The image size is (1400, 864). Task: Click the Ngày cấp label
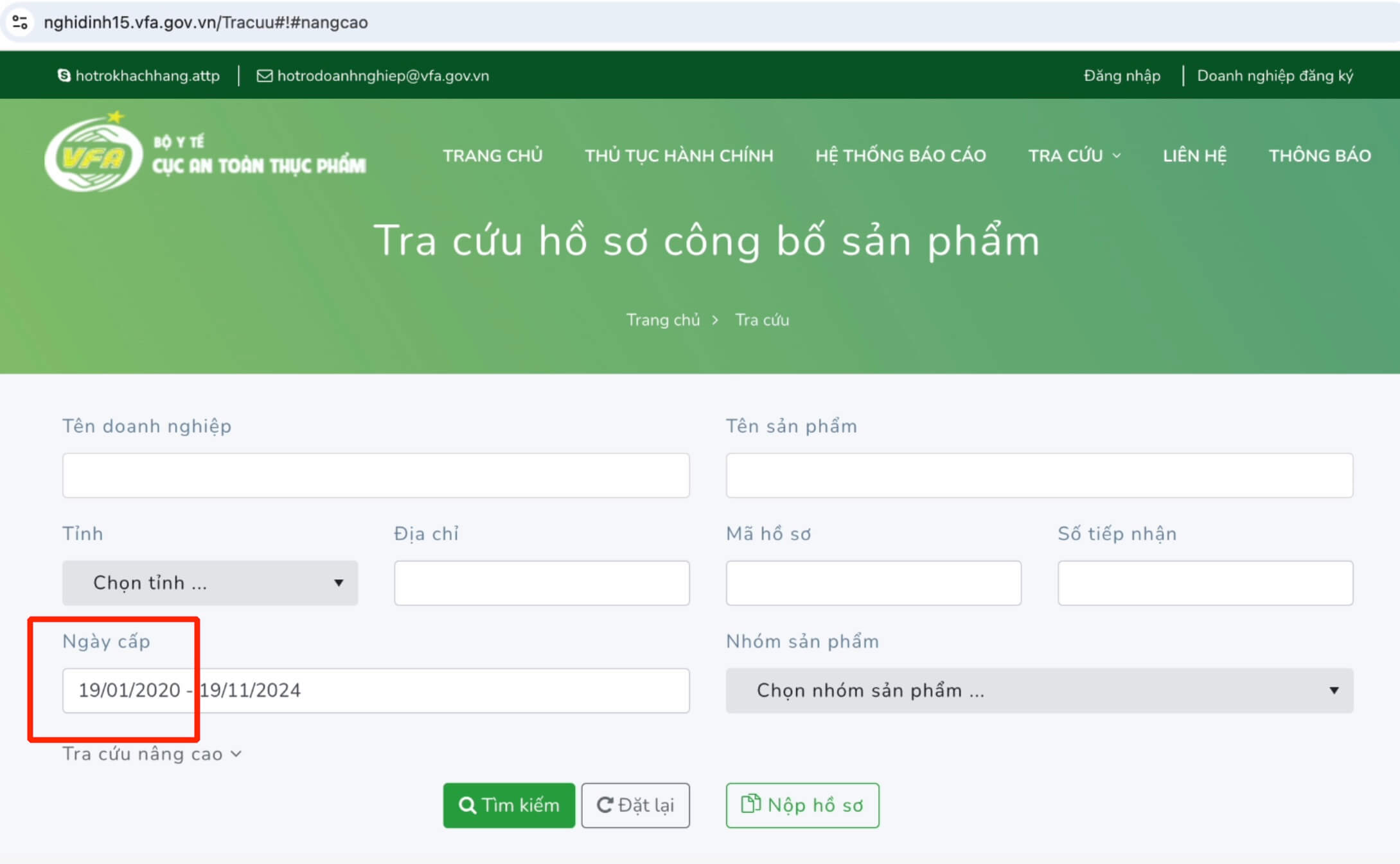pos(106,641)
